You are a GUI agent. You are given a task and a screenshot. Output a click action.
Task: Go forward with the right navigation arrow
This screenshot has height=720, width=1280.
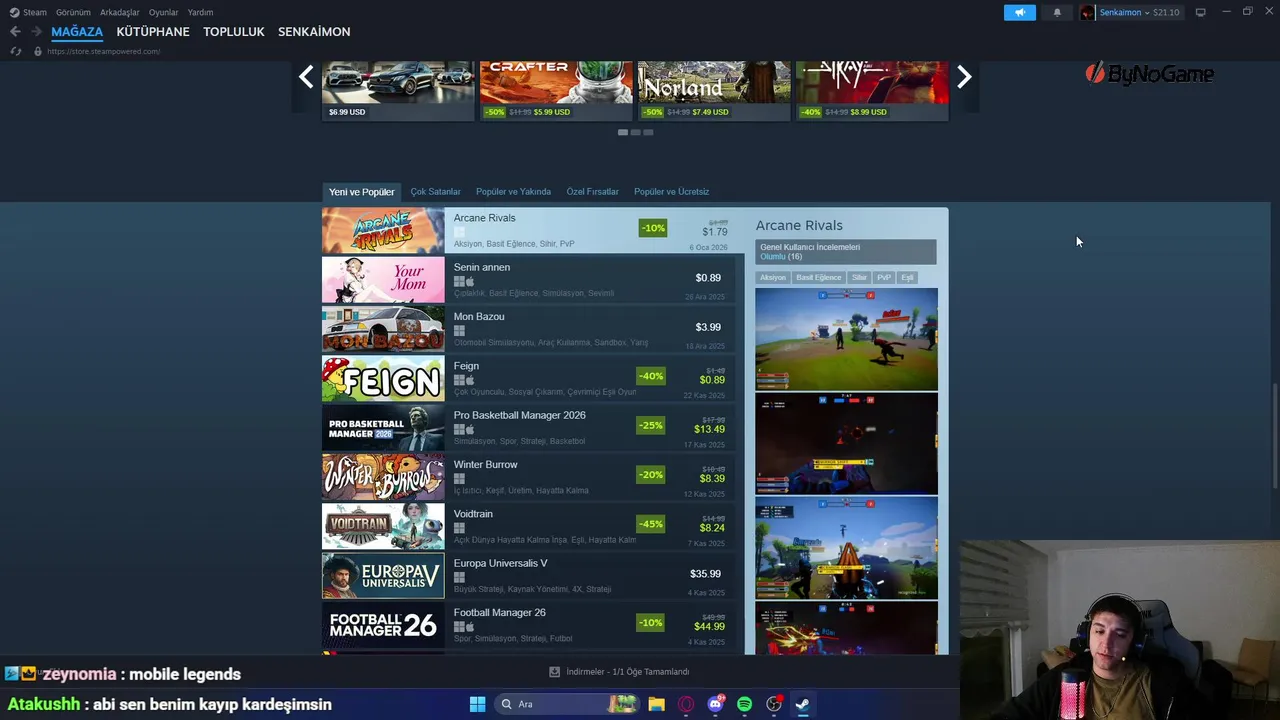36,32
